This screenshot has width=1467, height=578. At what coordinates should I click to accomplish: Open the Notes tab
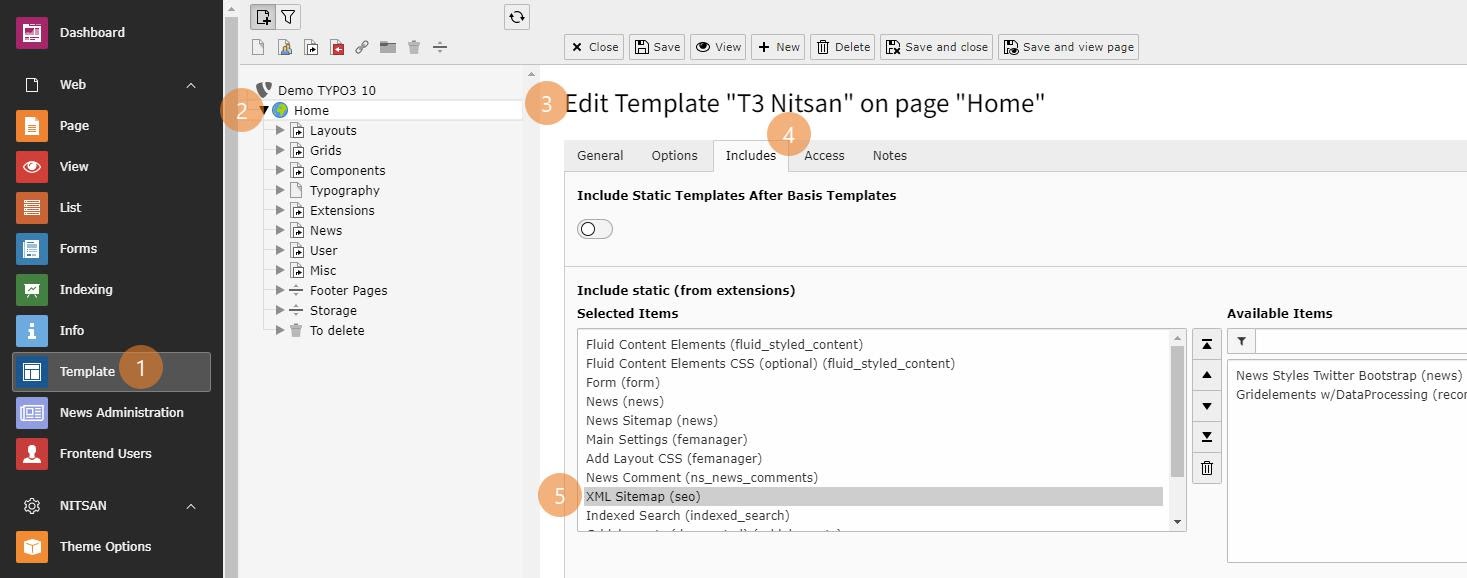[x=888, y=155]
